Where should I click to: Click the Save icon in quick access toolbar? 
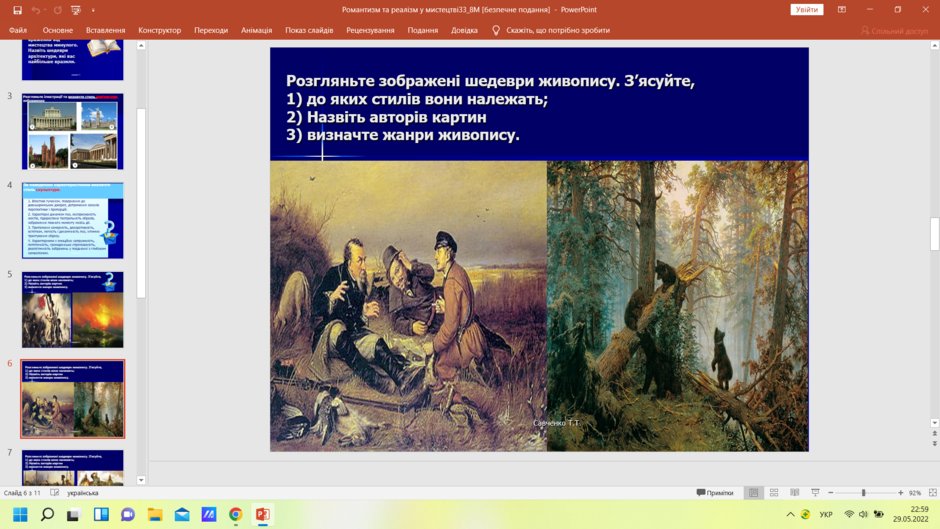[17, 10]
